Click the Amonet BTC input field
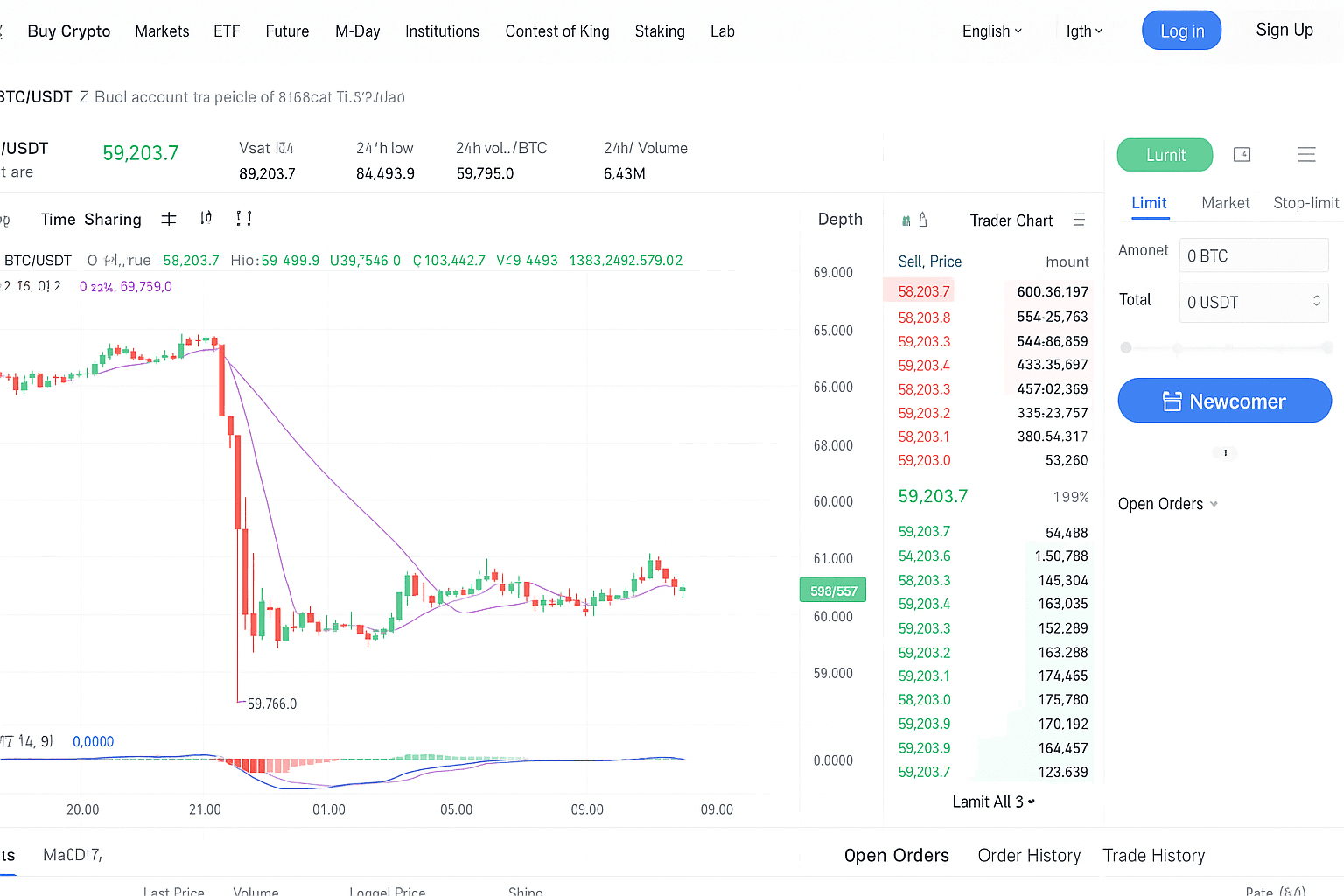 point(1254,255)
